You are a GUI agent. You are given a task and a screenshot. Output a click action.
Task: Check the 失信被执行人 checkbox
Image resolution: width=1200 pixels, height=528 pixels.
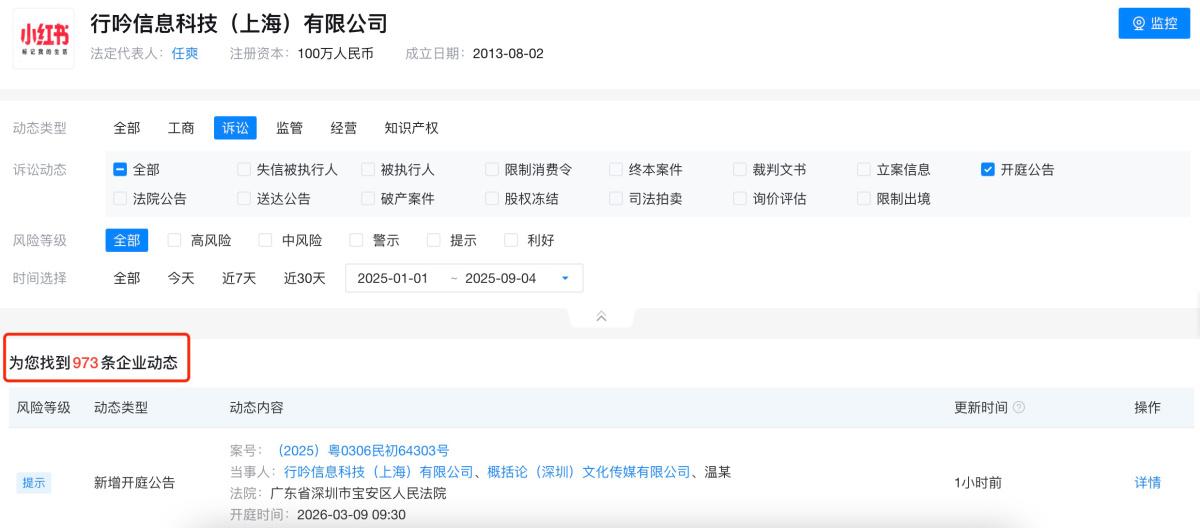[244, 170]
